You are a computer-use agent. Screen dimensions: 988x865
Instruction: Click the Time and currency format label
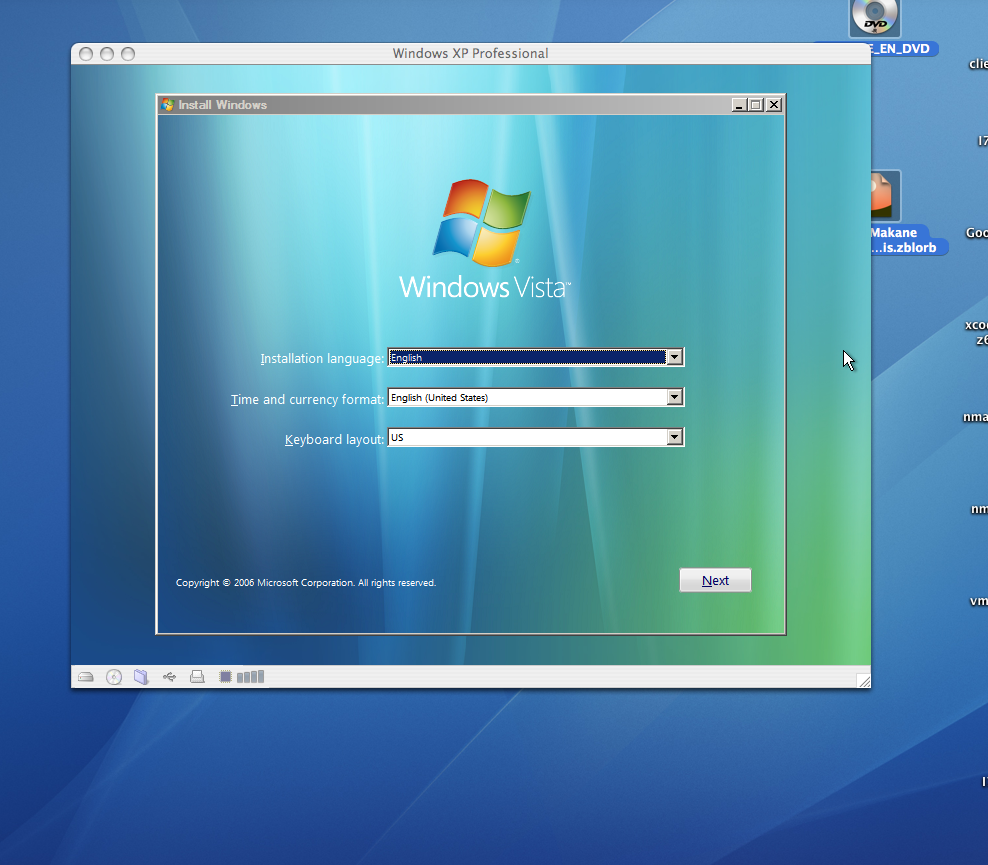tap(307, 399)
